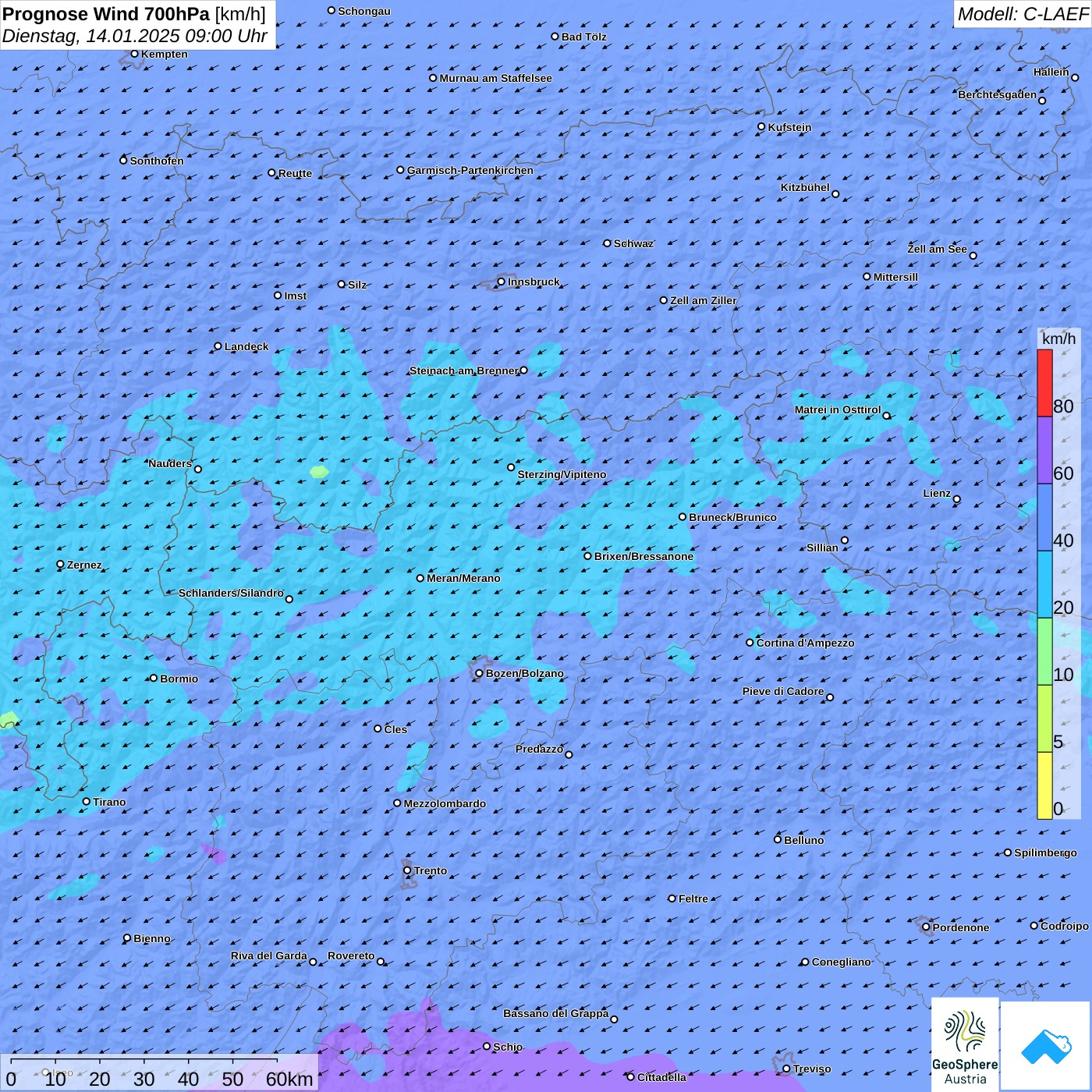This screenshot has width=1092, height=1092.
Task: Click the Bormio location dot
Action: point(154,678)
